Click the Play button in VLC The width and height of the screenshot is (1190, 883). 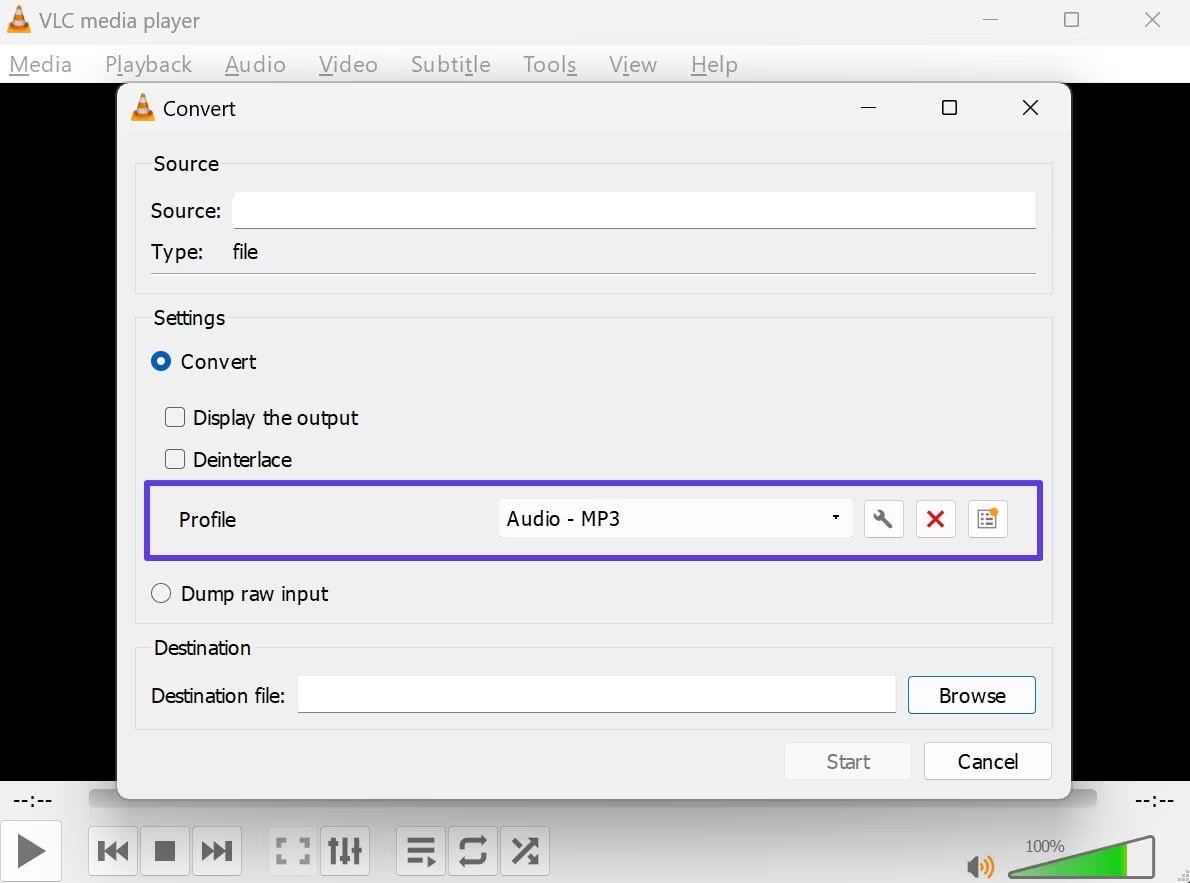pos(30,850)
